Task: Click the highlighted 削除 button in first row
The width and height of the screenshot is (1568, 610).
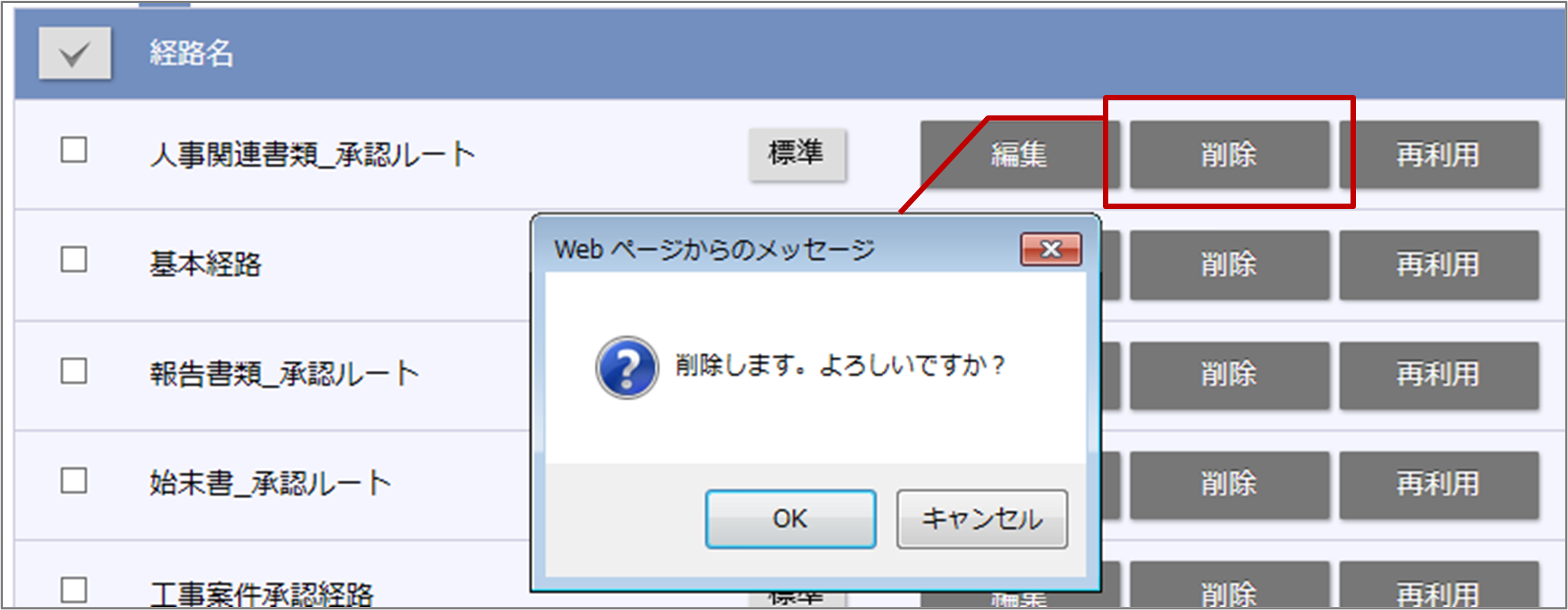Action: tap(1229, 154)
